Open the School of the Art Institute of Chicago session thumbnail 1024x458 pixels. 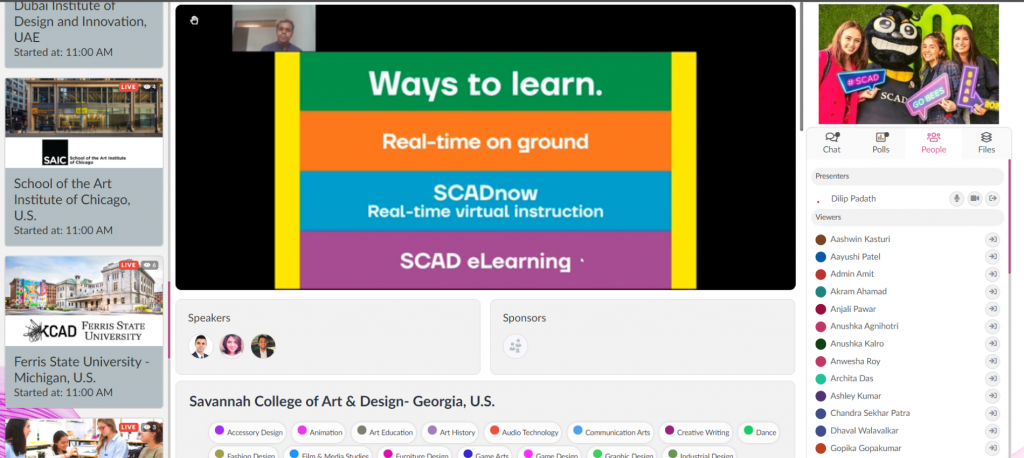pos(84,123)
